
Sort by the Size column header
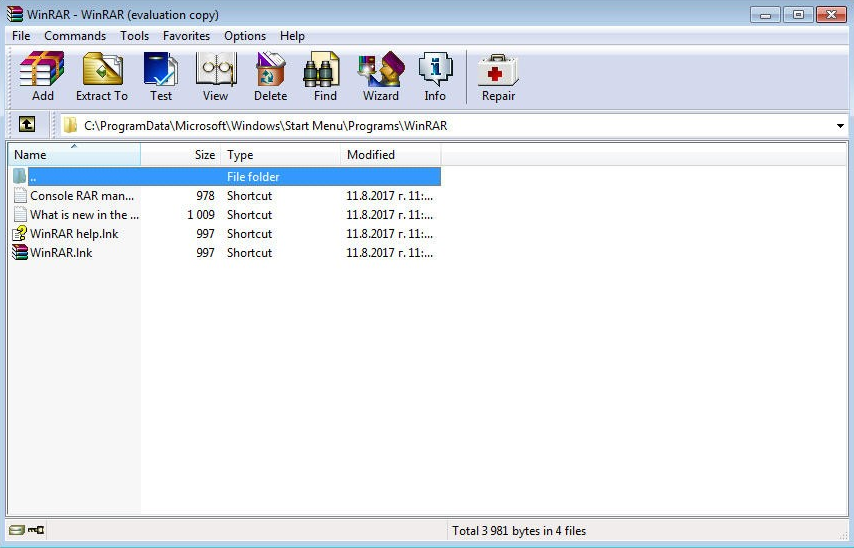pos(181,155)
